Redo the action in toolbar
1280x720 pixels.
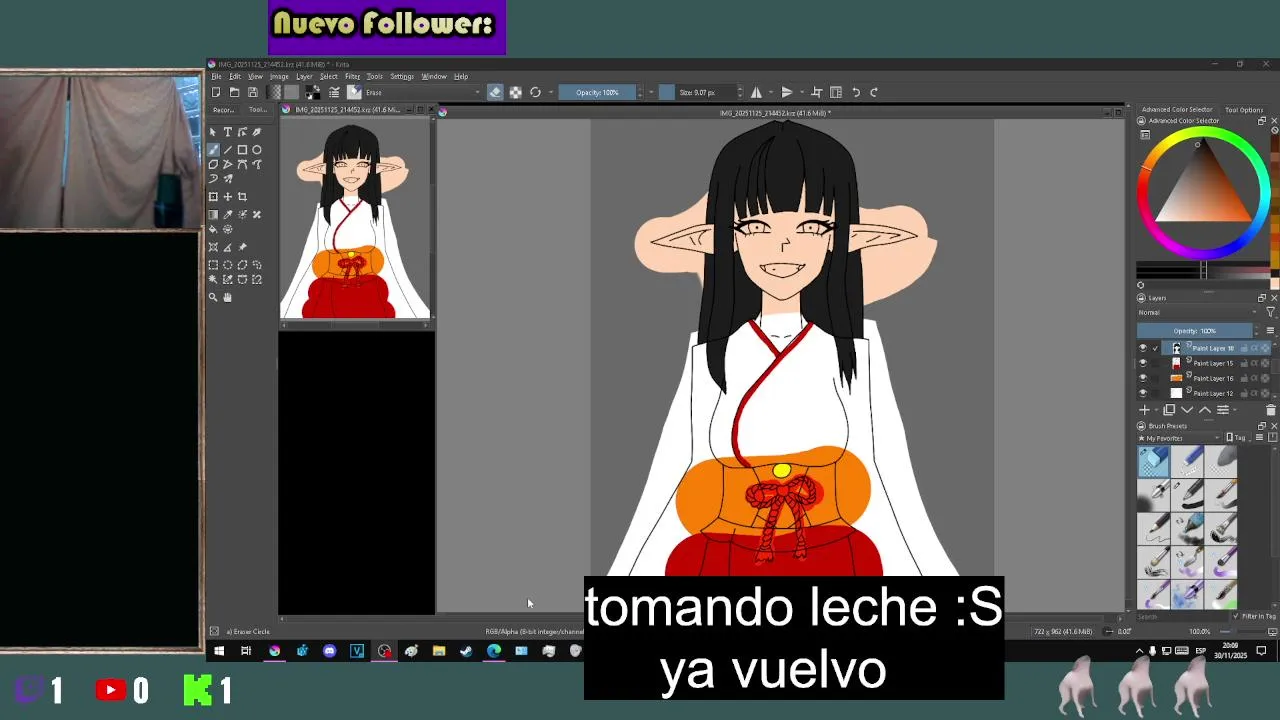click(874, 92)
